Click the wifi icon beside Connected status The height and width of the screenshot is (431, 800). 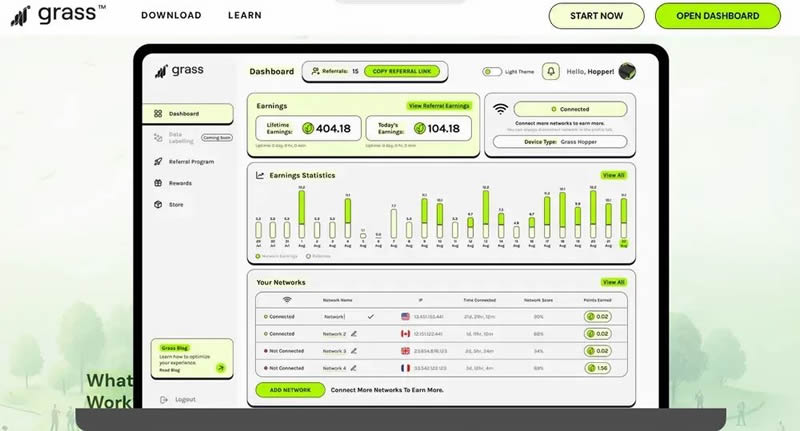pos(501,109)
